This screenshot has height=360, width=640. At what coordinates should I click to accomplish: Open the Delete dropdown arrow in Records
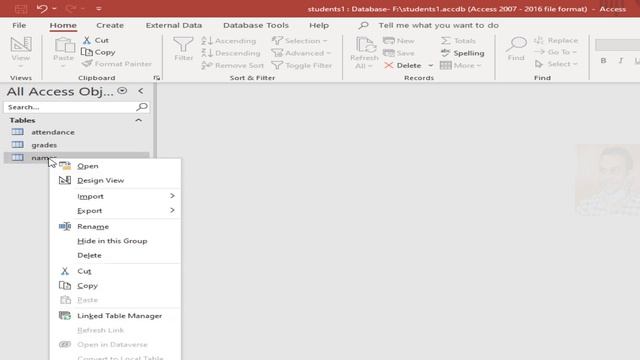point(431,65)
